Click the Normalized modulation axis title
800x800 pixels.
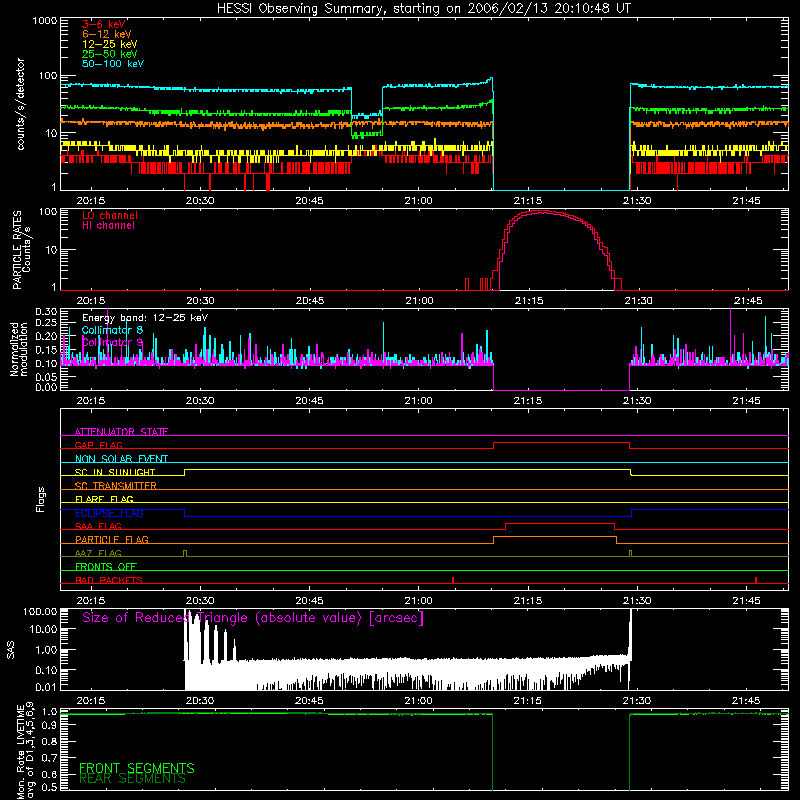point(18,349)
